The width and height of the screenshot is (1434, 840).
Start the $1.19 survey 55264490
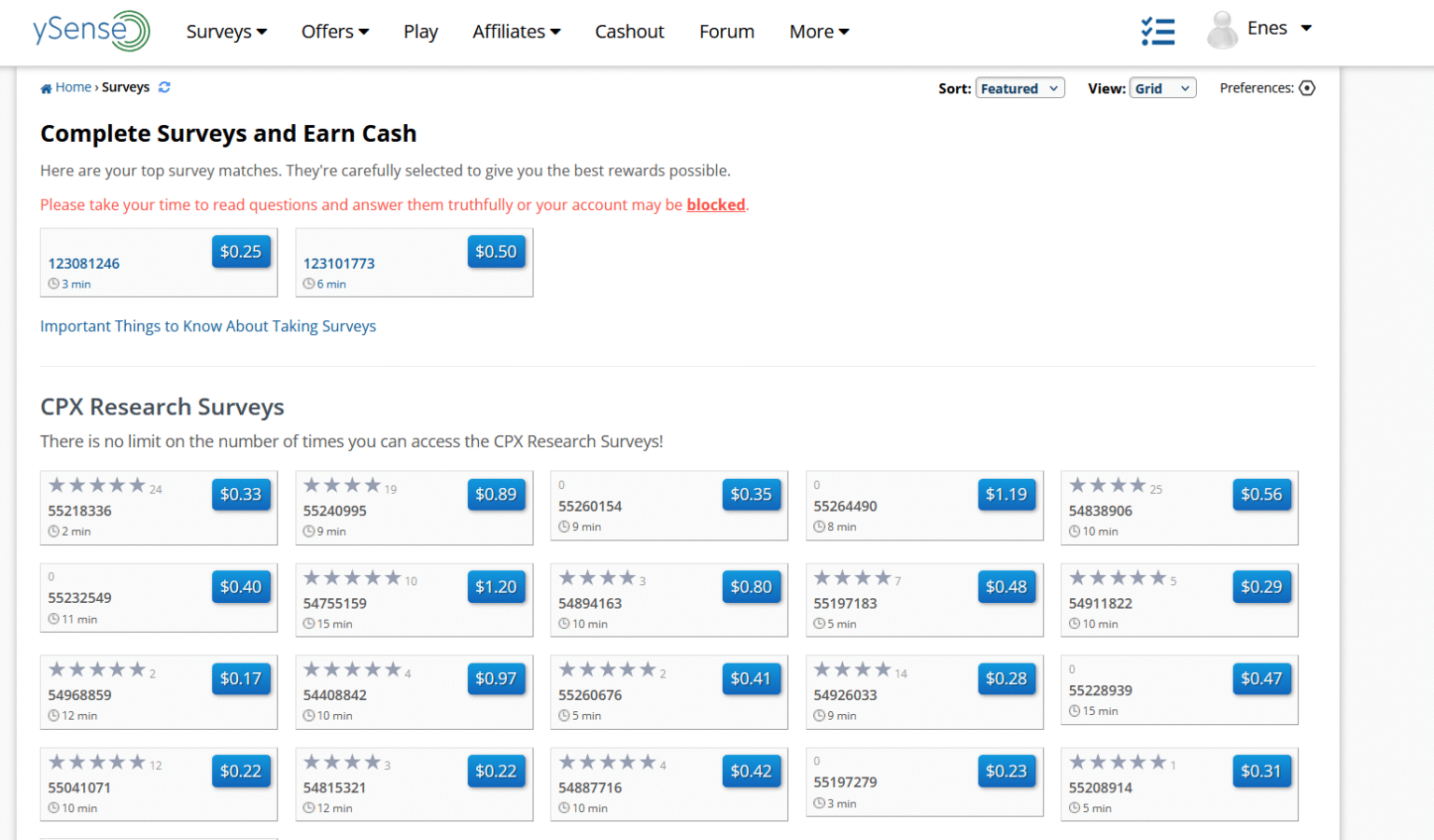pyautogui.click(x=1006, y=495)
